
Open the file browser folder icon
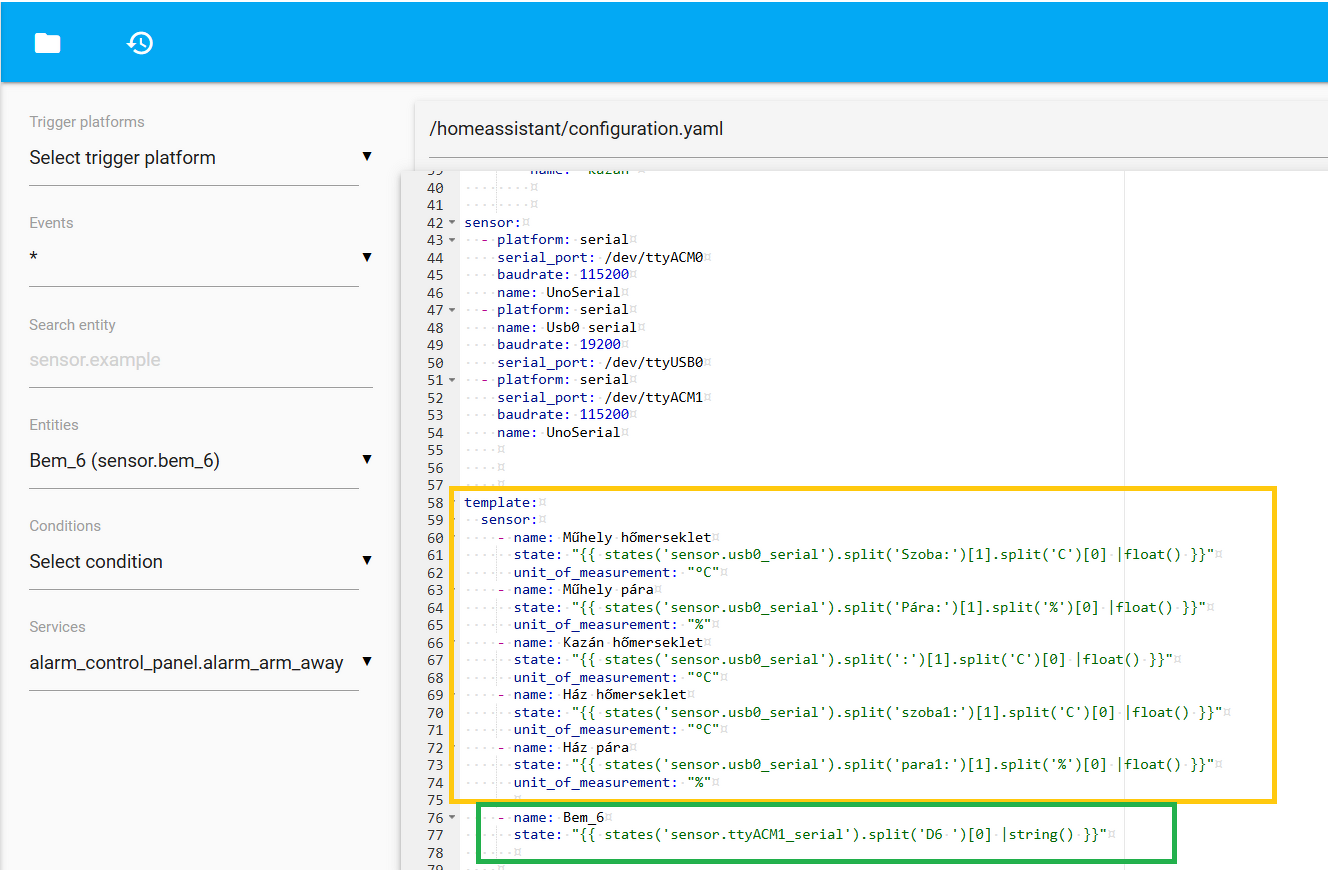pos(47,43)
